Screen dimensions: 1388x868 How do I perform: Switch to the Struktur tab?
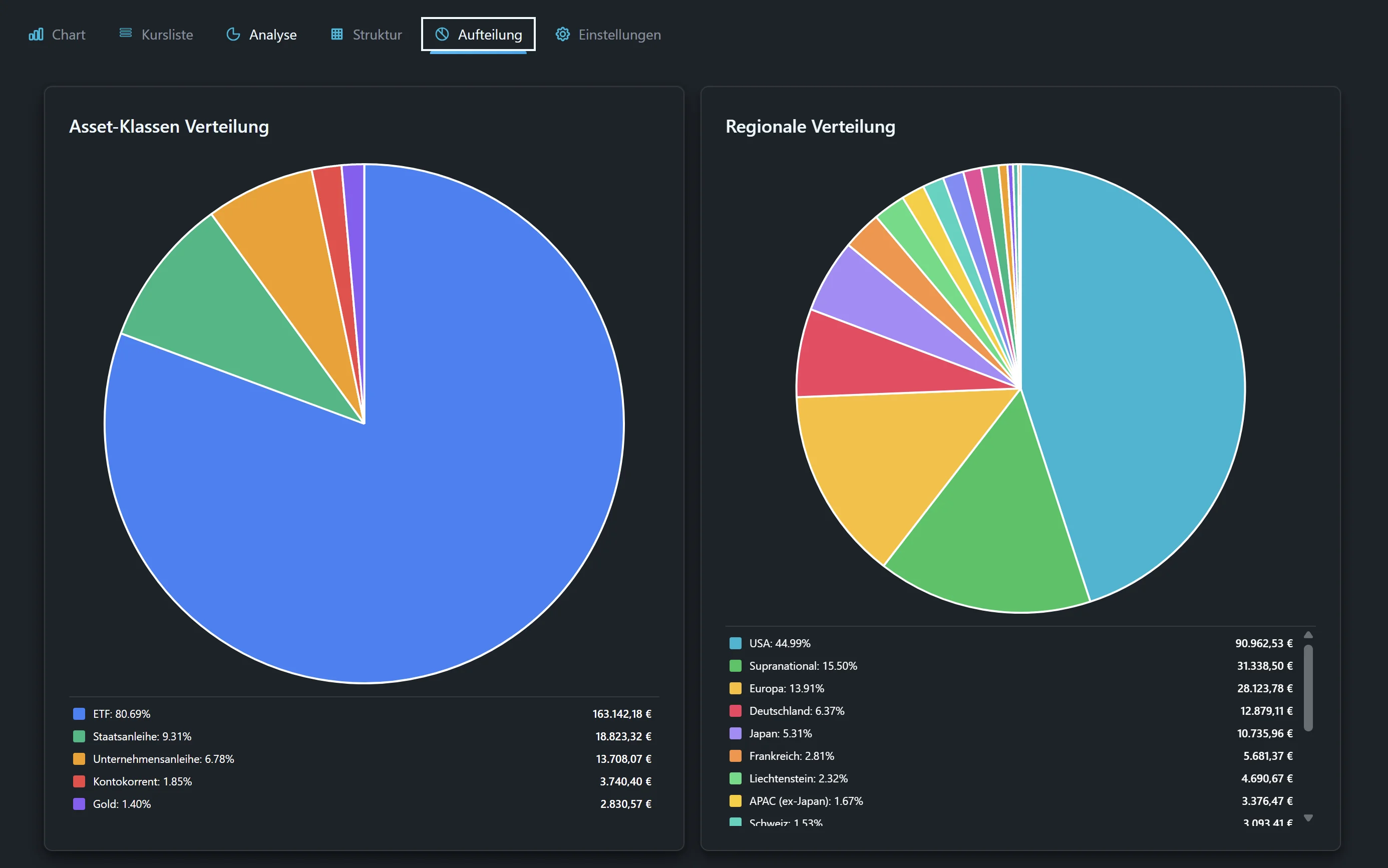(x=377, y=35)
